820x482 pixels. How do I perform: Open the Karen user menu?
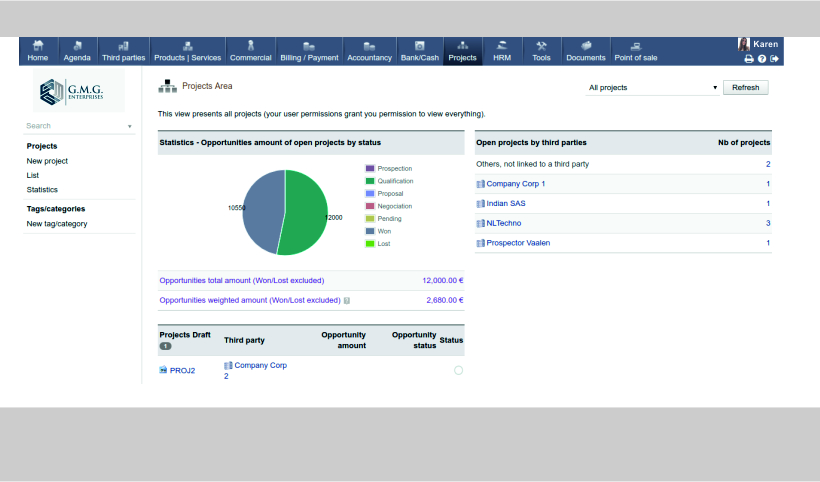pos(758,44)
